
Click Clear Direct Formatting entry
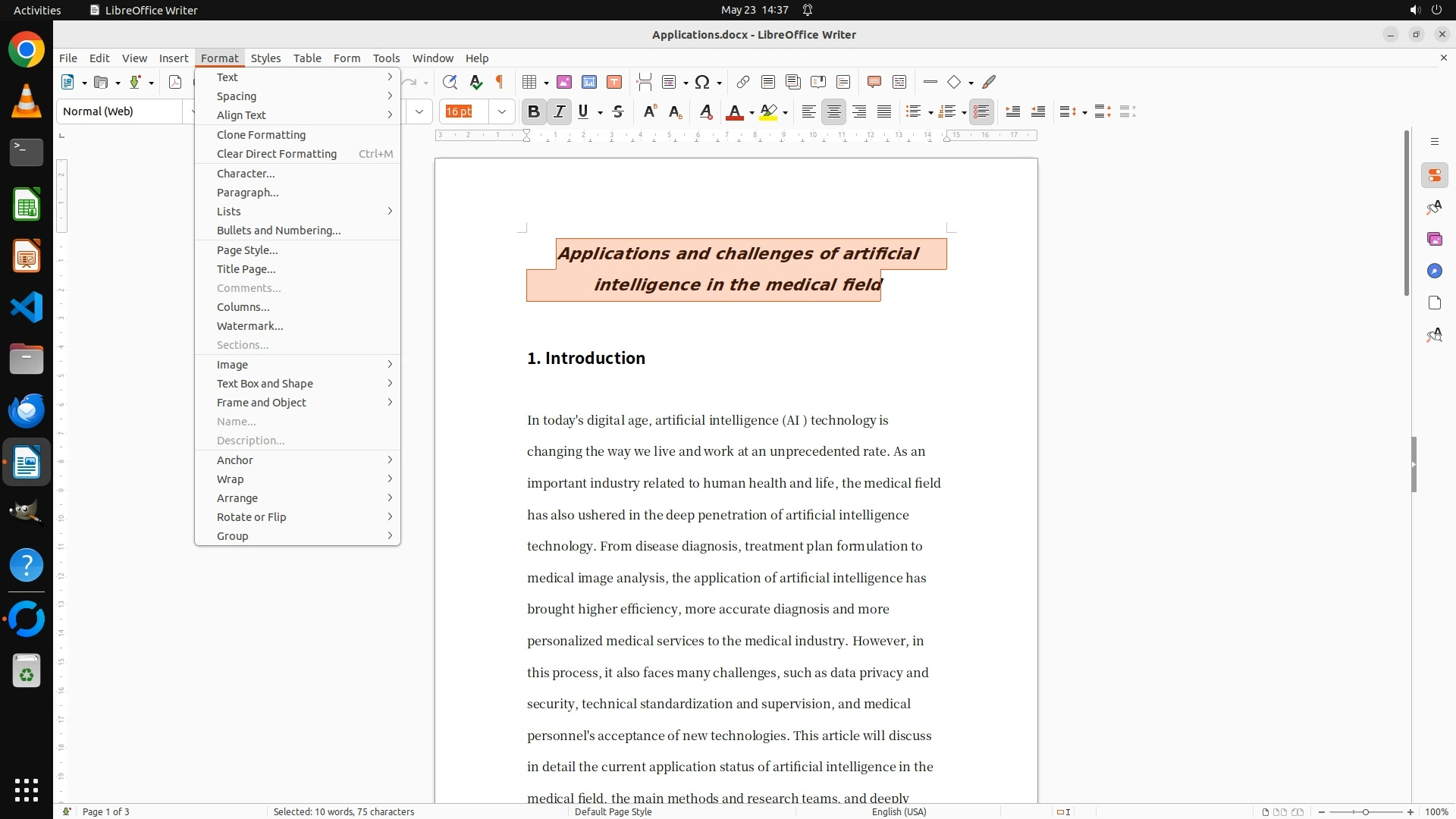(277, 154)
